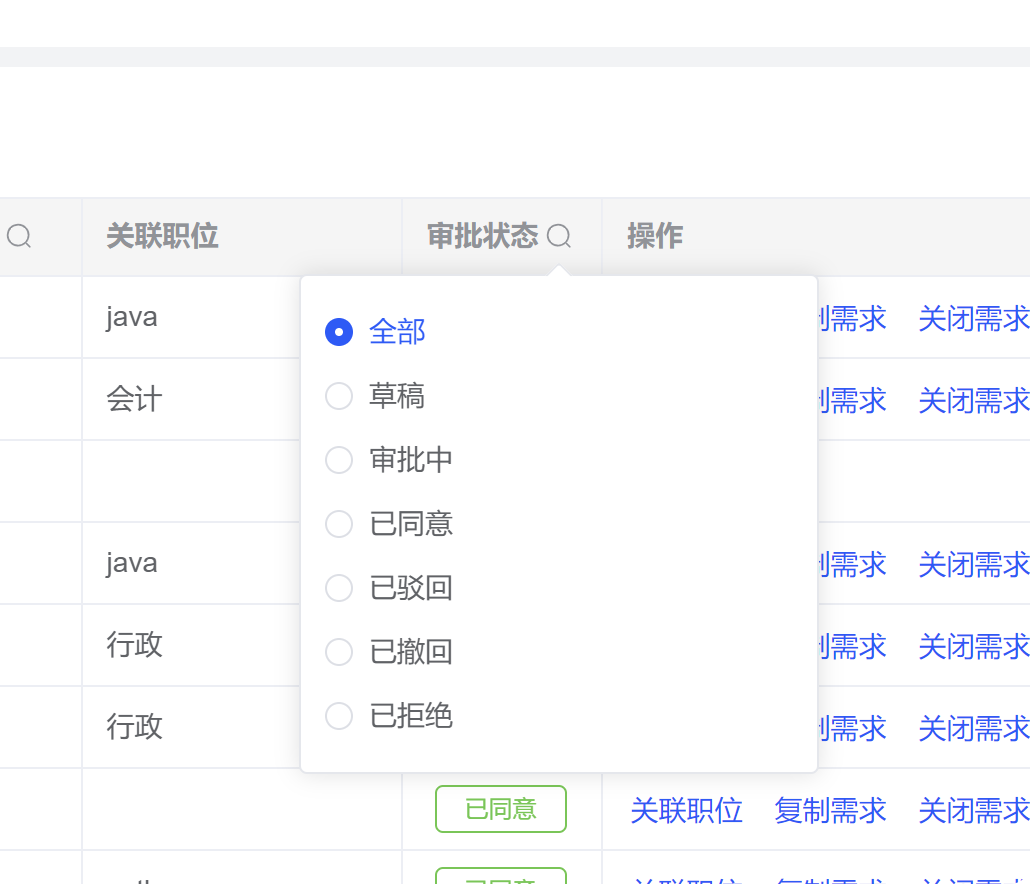Screen dimensions: 1030x884
Task: Click search icon beside 审批状态 header
Action: tap(559, 236)
